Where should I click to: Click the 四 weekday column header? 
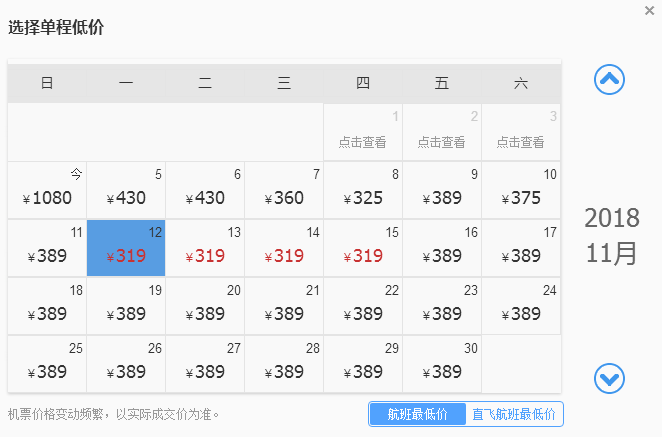363,83
